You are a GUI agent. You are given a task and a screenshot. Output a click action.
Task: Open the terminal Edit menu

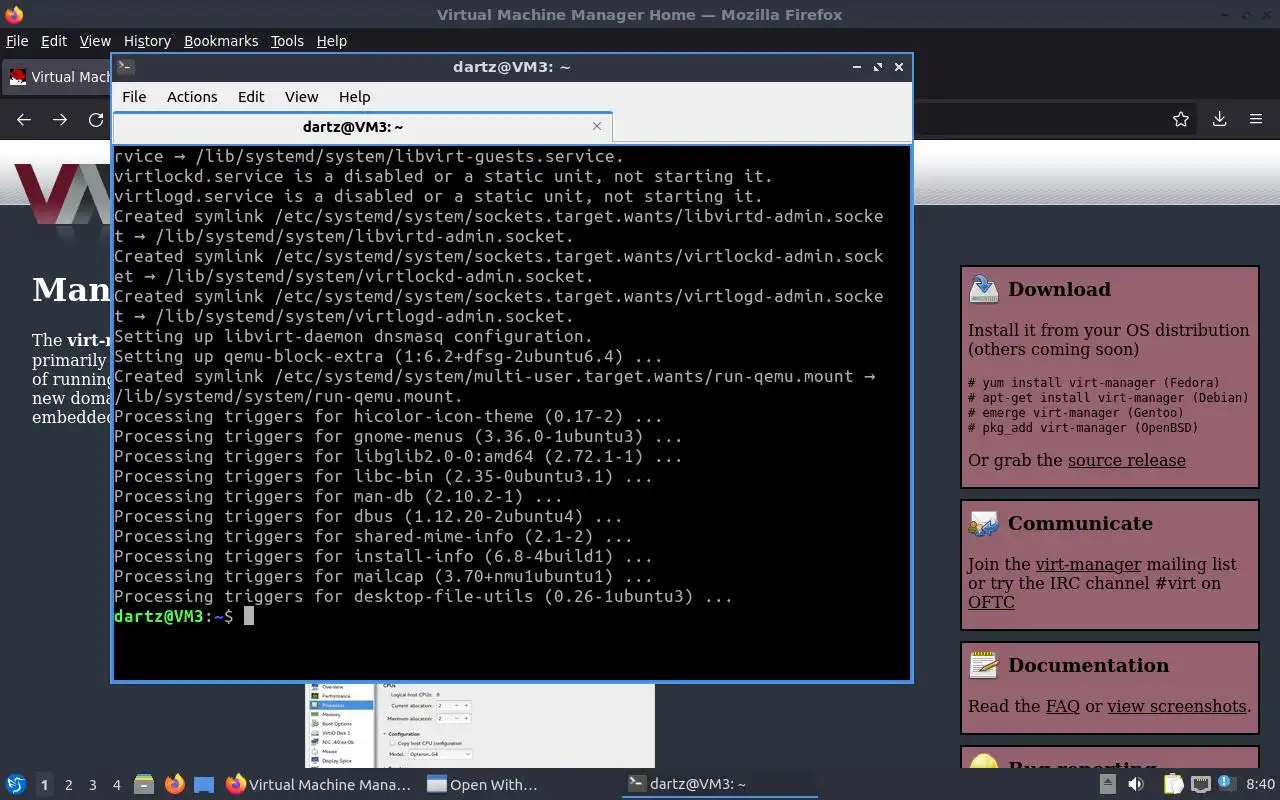(251, 97)
